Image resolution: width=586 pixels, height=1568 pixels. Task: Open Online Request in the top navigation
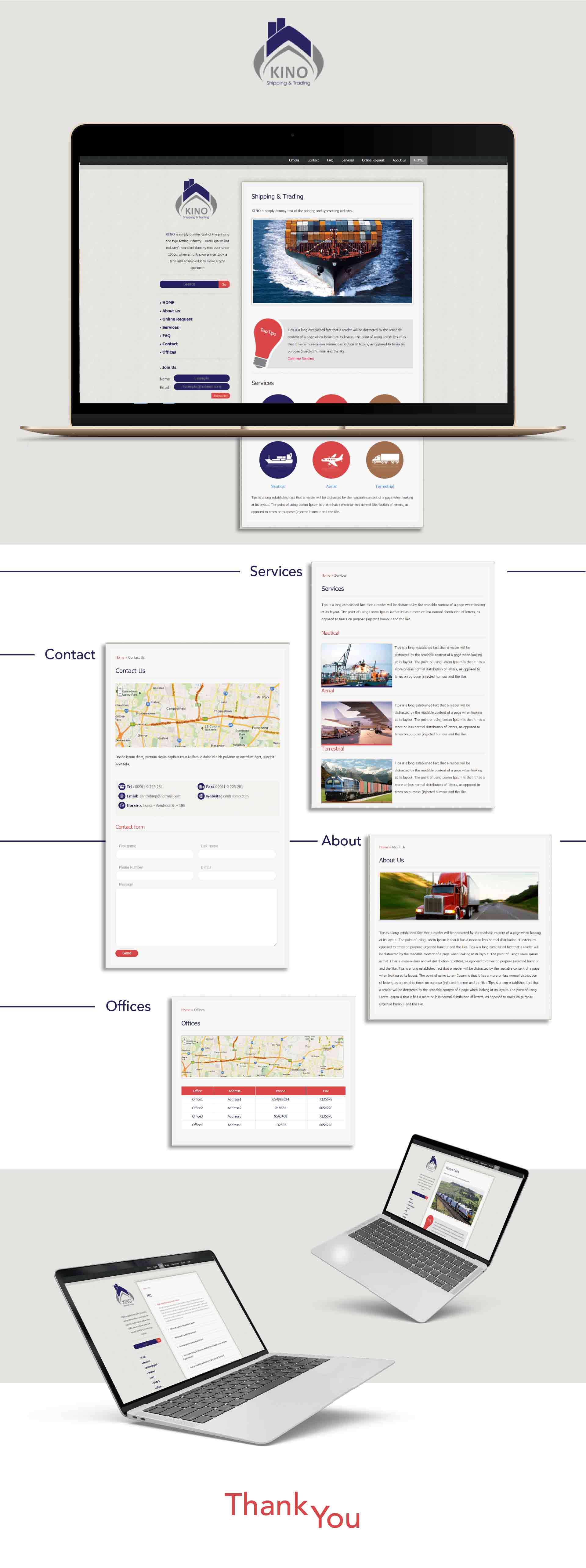click(x=373, y=160)
